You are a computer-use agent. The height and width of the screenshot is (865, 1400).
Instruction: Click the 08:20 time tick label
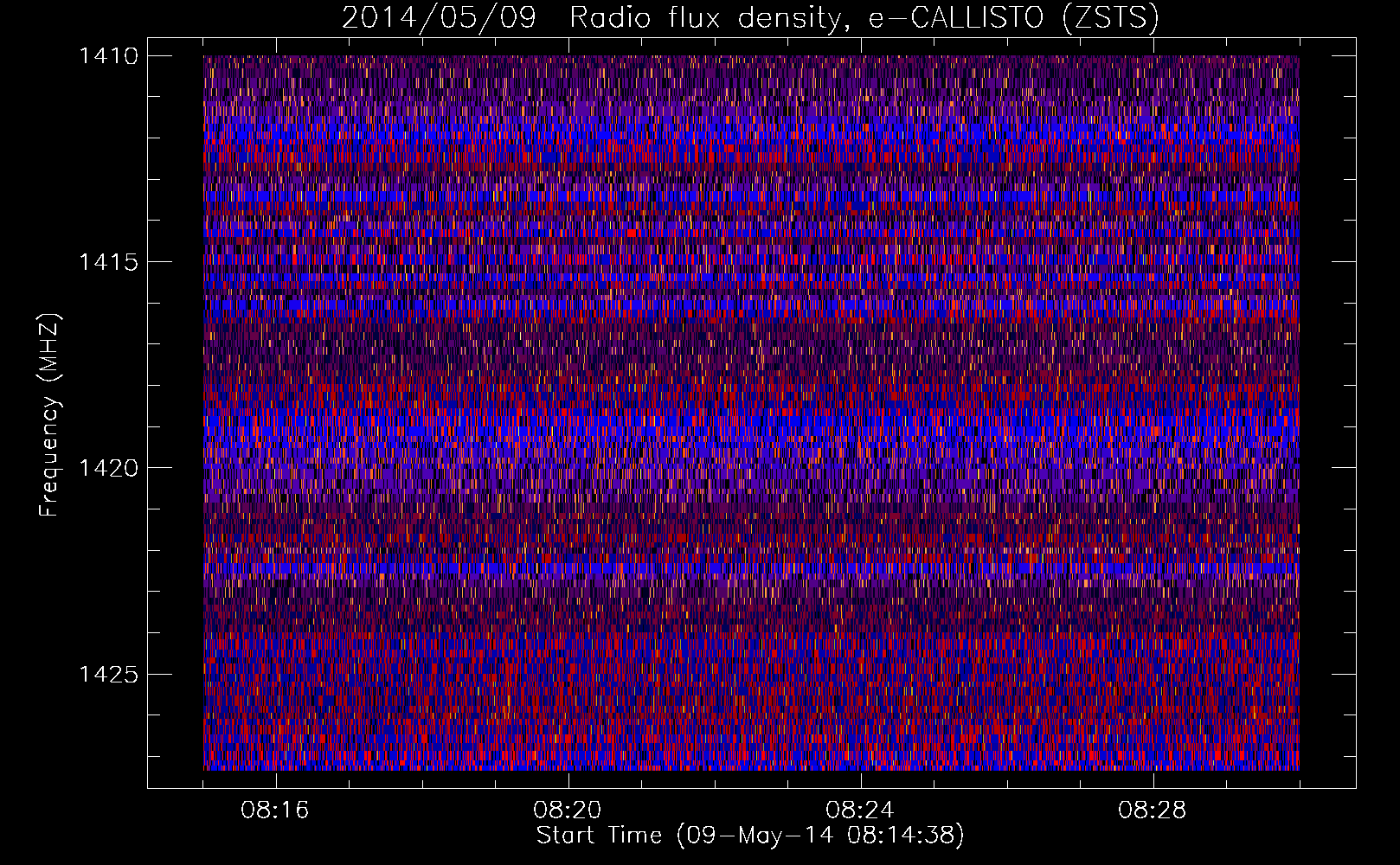pos(568,811)
